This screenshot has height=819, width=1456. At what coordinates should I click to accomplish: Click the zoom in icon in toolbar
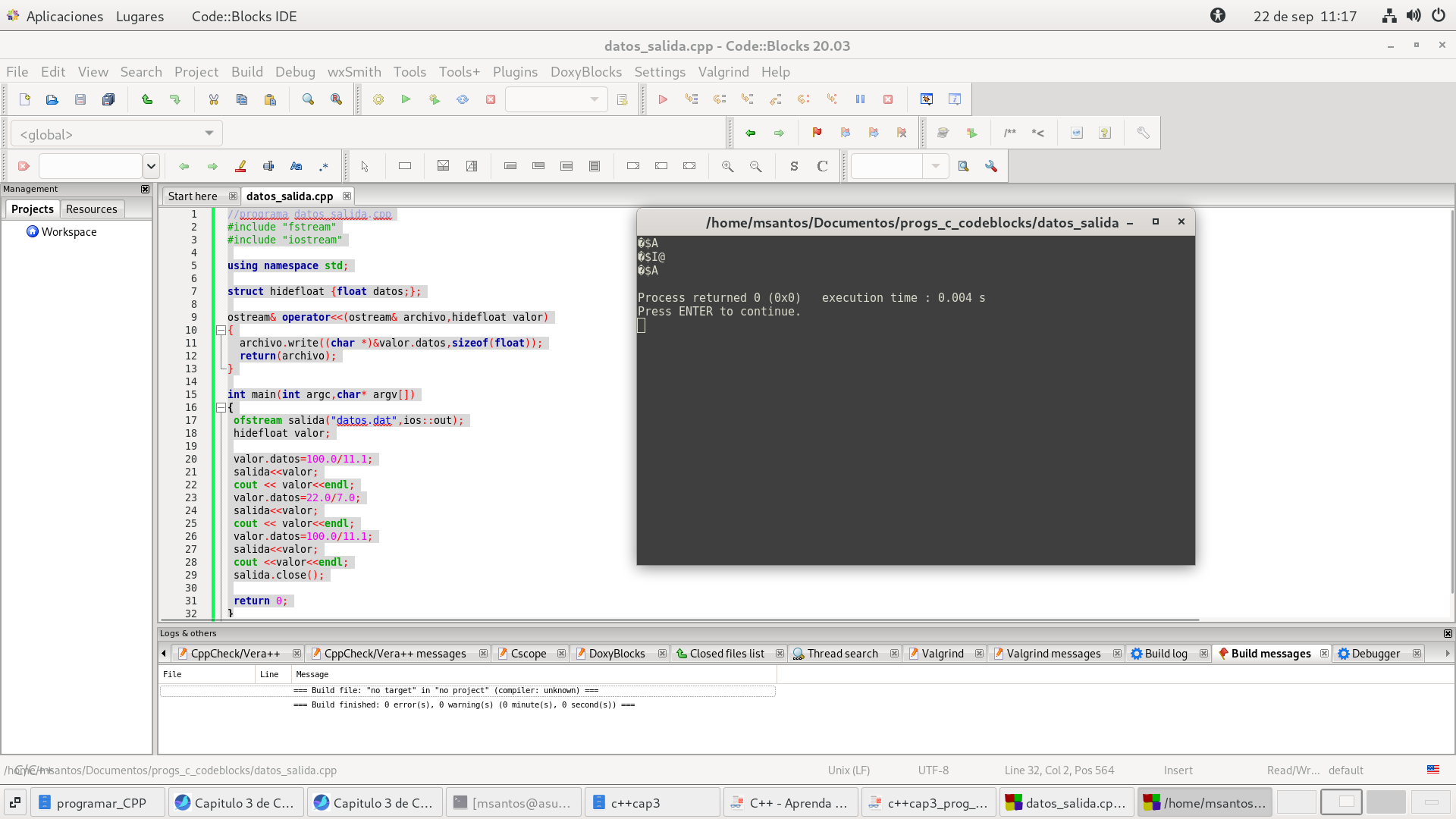[x=727, y=166]
